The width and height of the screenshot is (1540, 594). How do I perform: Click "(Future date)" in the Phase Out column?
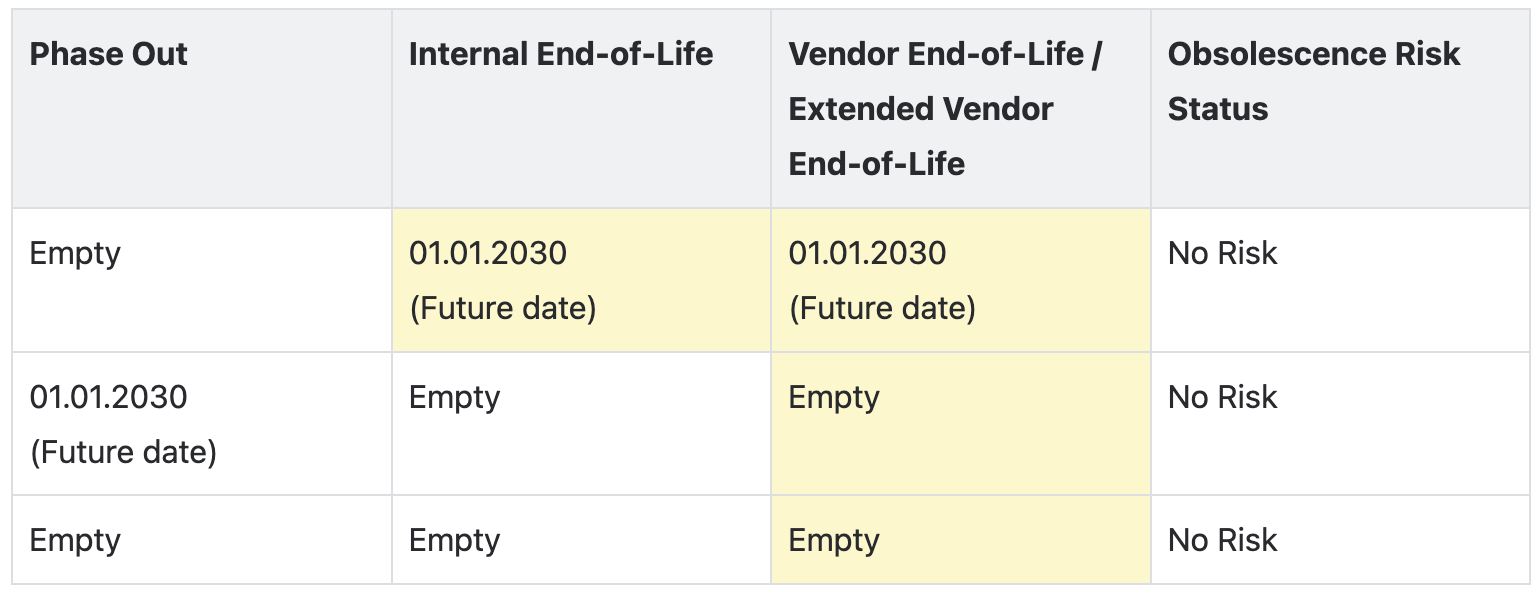123,452
